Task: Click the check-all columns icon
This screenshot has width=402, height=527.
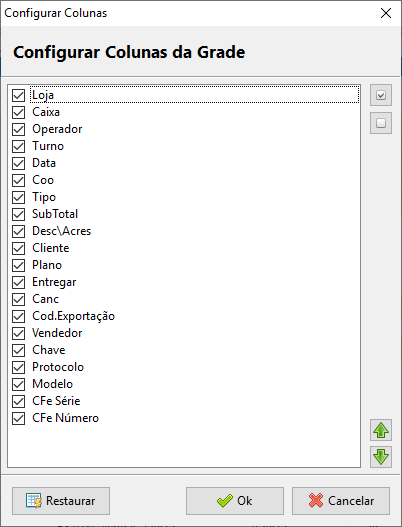Action: click(x=381, y=95)
